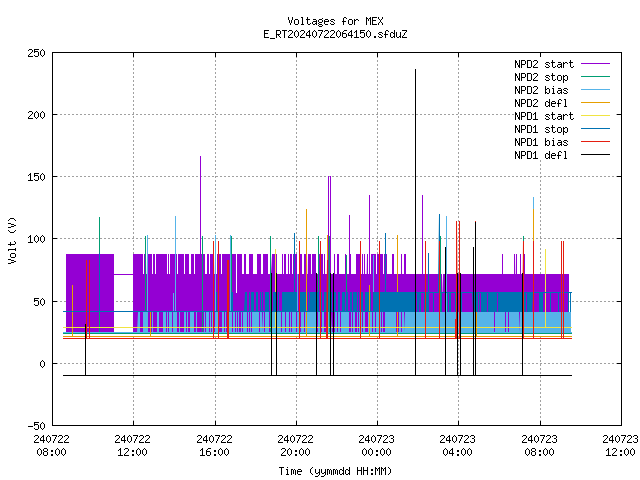Screen dimensions: 640x480
Task: Click the y-axis tick value 200
Action: (36, 115)
